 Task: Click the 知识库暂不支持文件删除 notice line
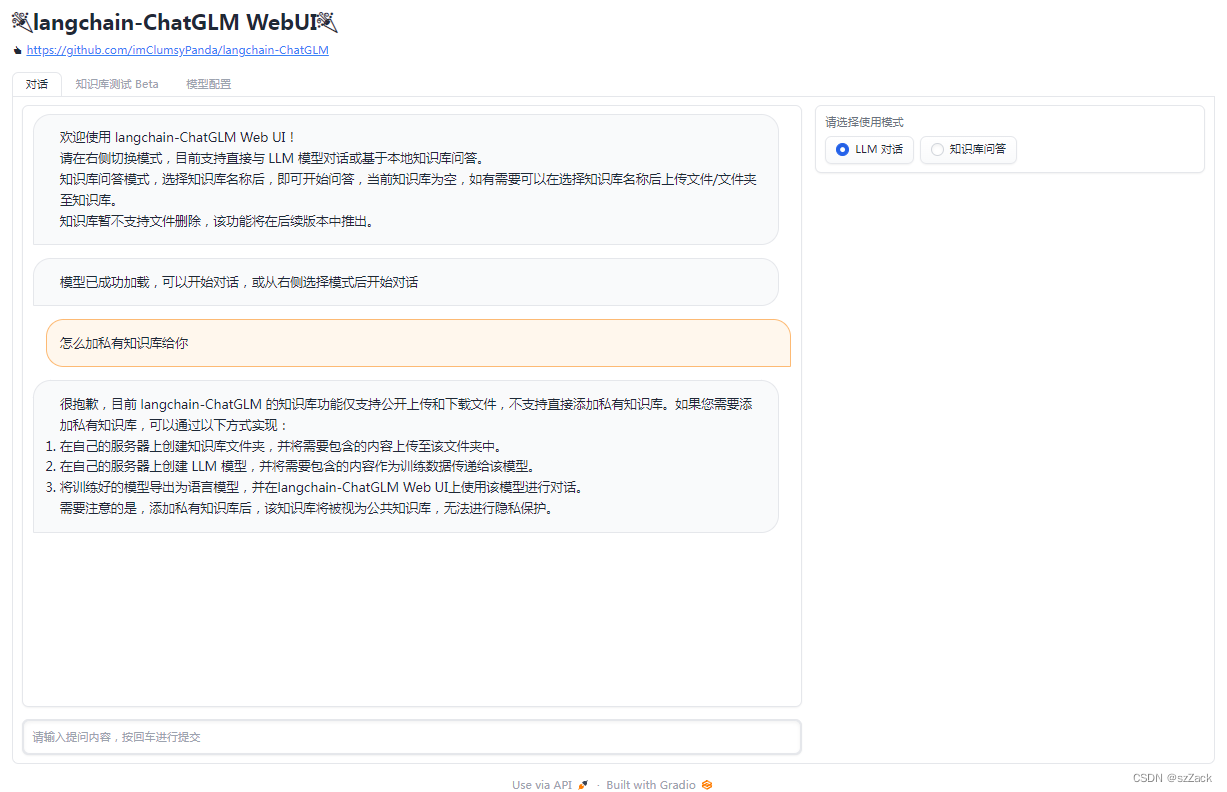tap(217, 221)
